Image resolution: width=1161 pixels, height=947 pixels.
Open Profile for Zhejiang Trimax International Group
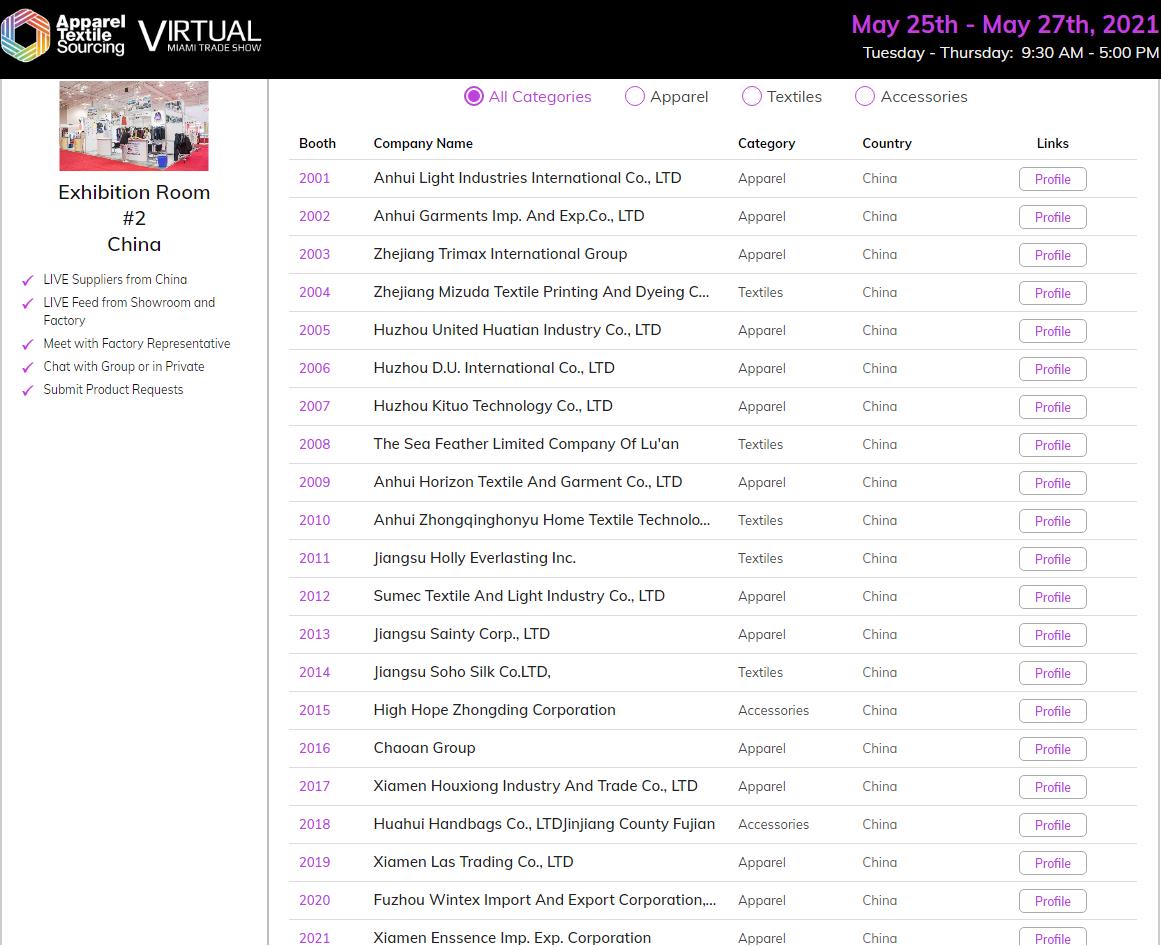[1052, 255]
